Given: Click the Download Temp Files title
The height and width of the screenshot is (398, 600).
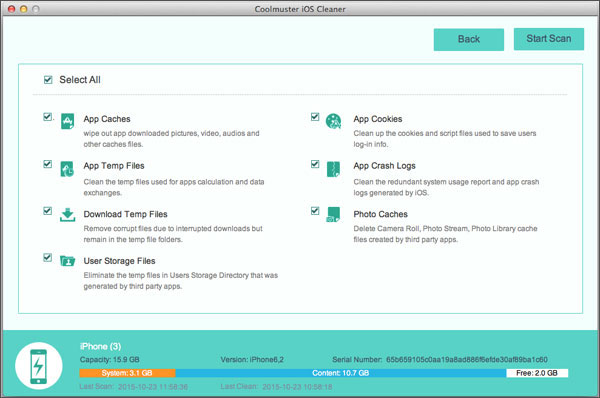Looking at the screenshot, I should (x=126, y=214).
